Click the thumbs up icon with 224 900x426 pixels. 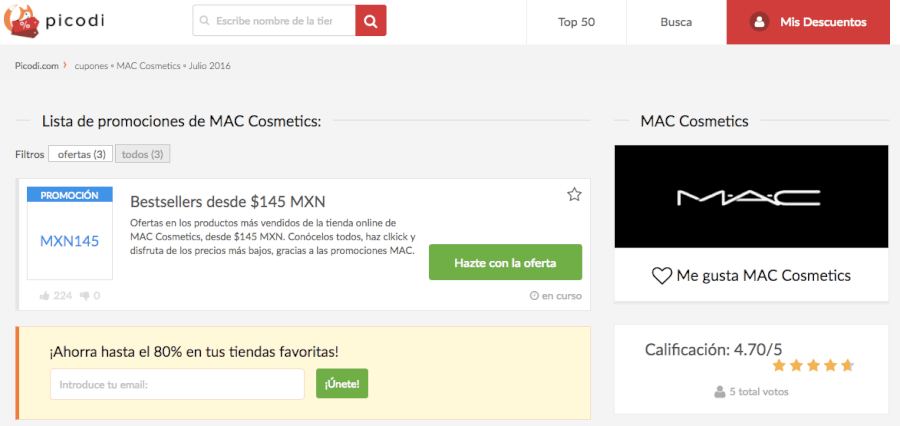(x=44, y=296)
